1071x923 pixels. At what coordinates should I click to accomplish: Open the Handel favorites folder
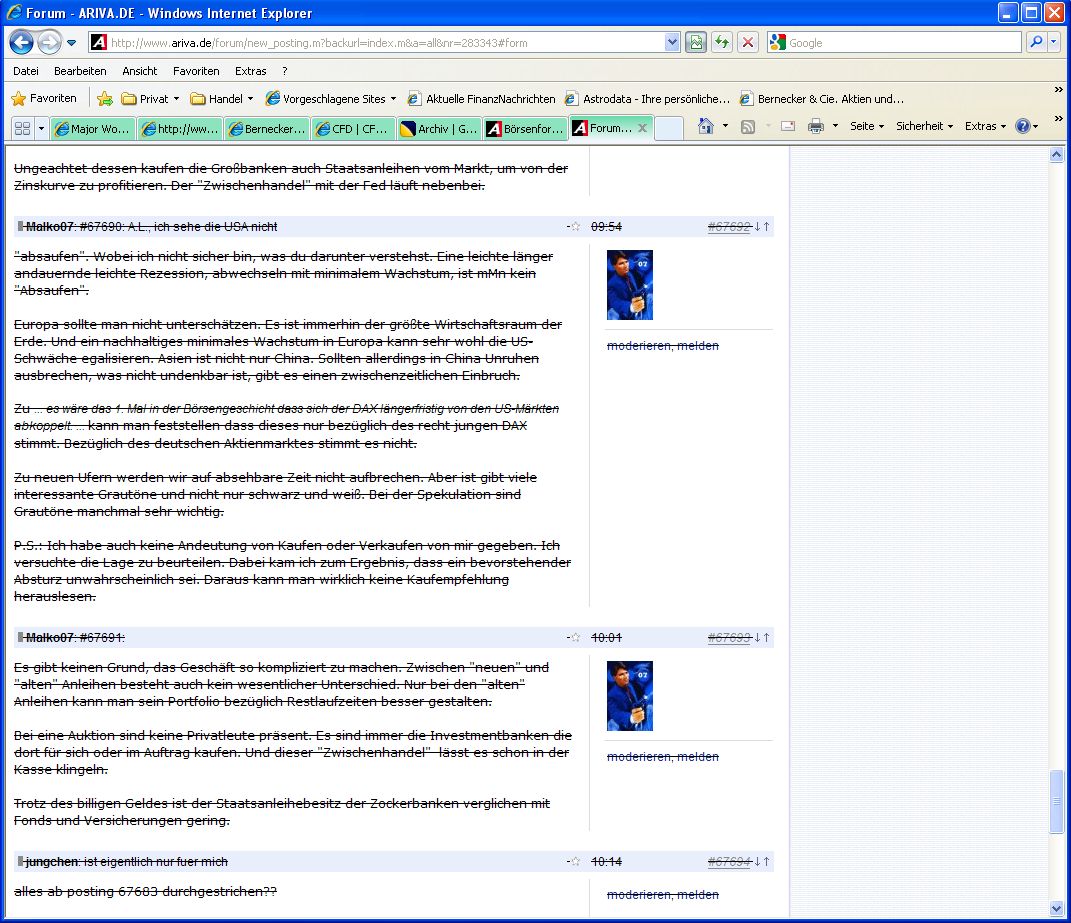[222, 99]
